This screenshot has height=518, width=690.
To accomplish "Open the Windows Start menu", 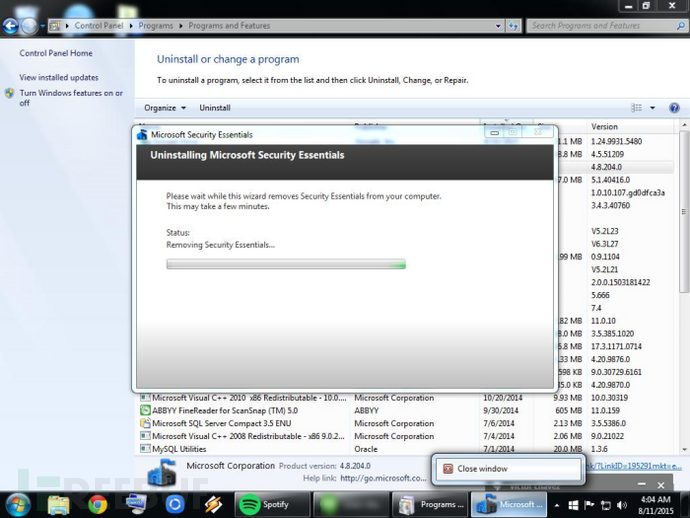I will pos(18,504).
